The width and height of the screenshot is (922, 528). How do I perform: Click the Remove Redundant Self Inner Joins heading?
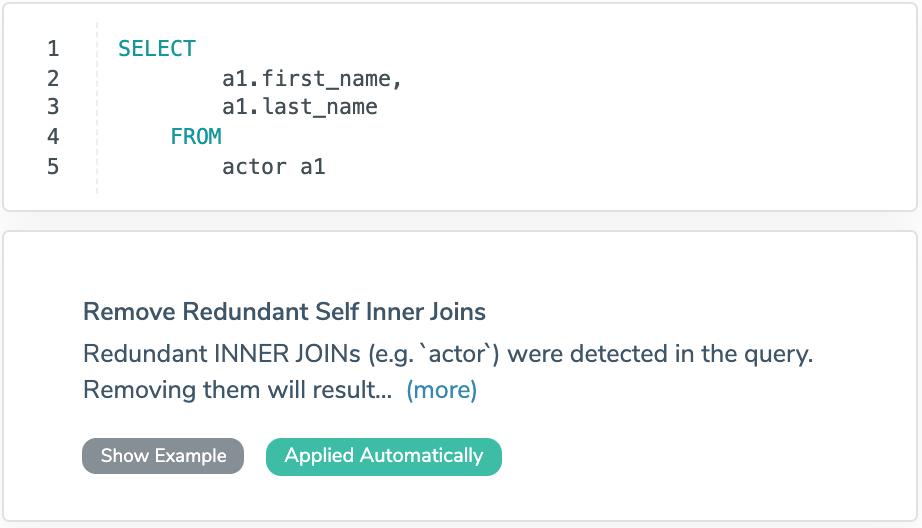(x=285, y=312)
